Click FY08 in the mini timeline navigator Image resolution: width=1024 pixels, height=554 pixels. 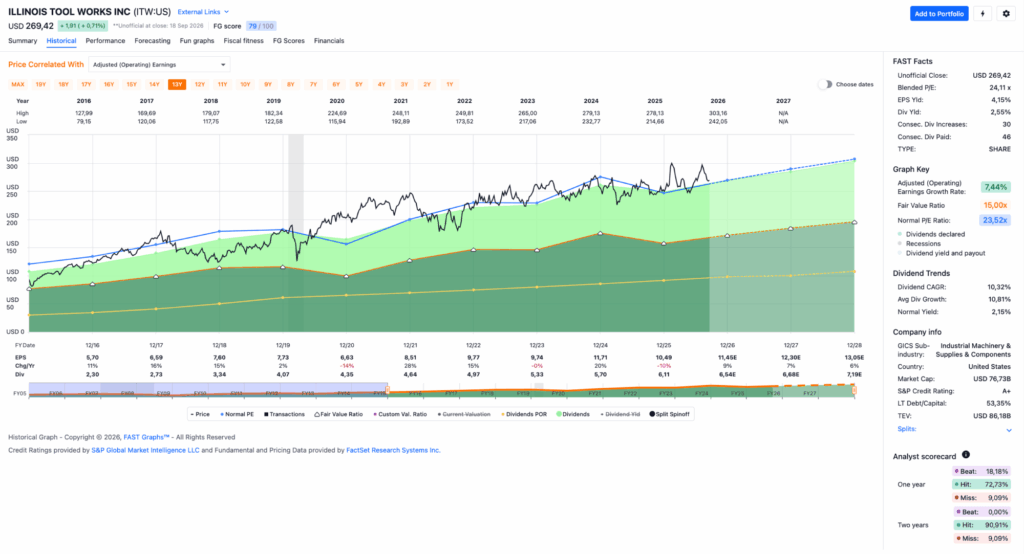pos(127,393)
